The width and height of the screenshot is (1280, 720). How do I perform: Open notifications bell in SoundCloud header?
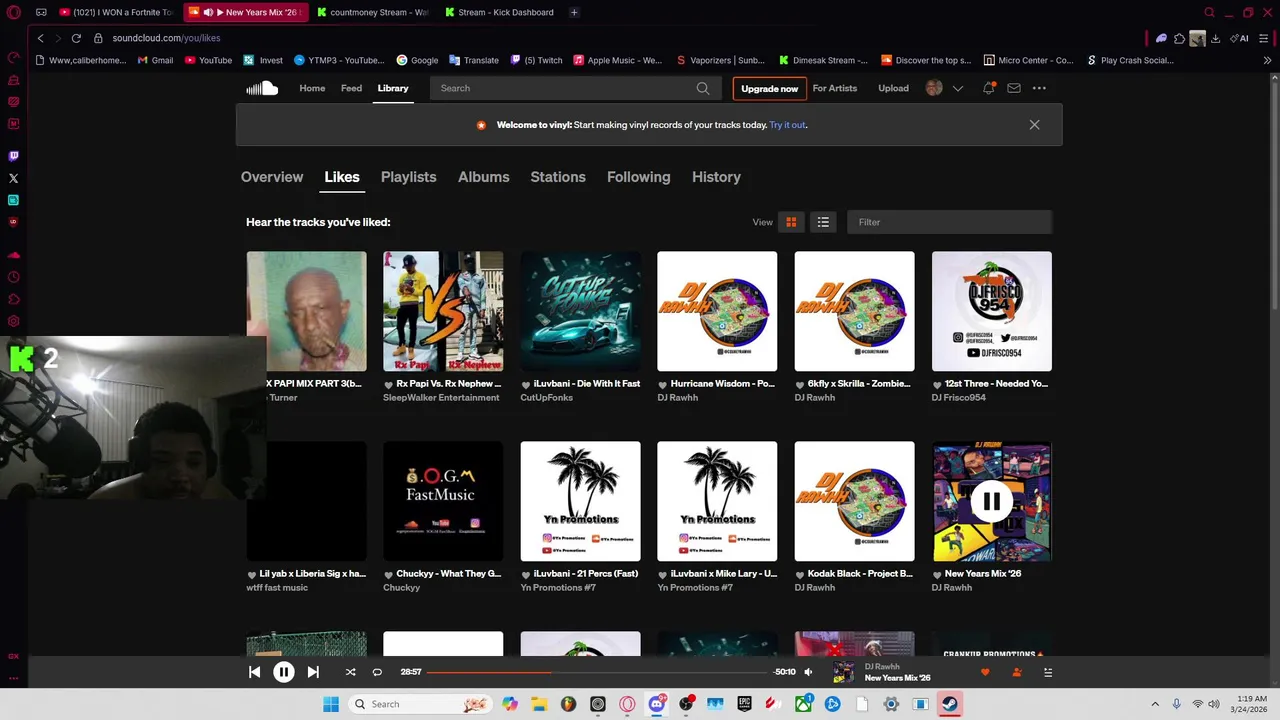pyautogui.click(x=988, y=88)
